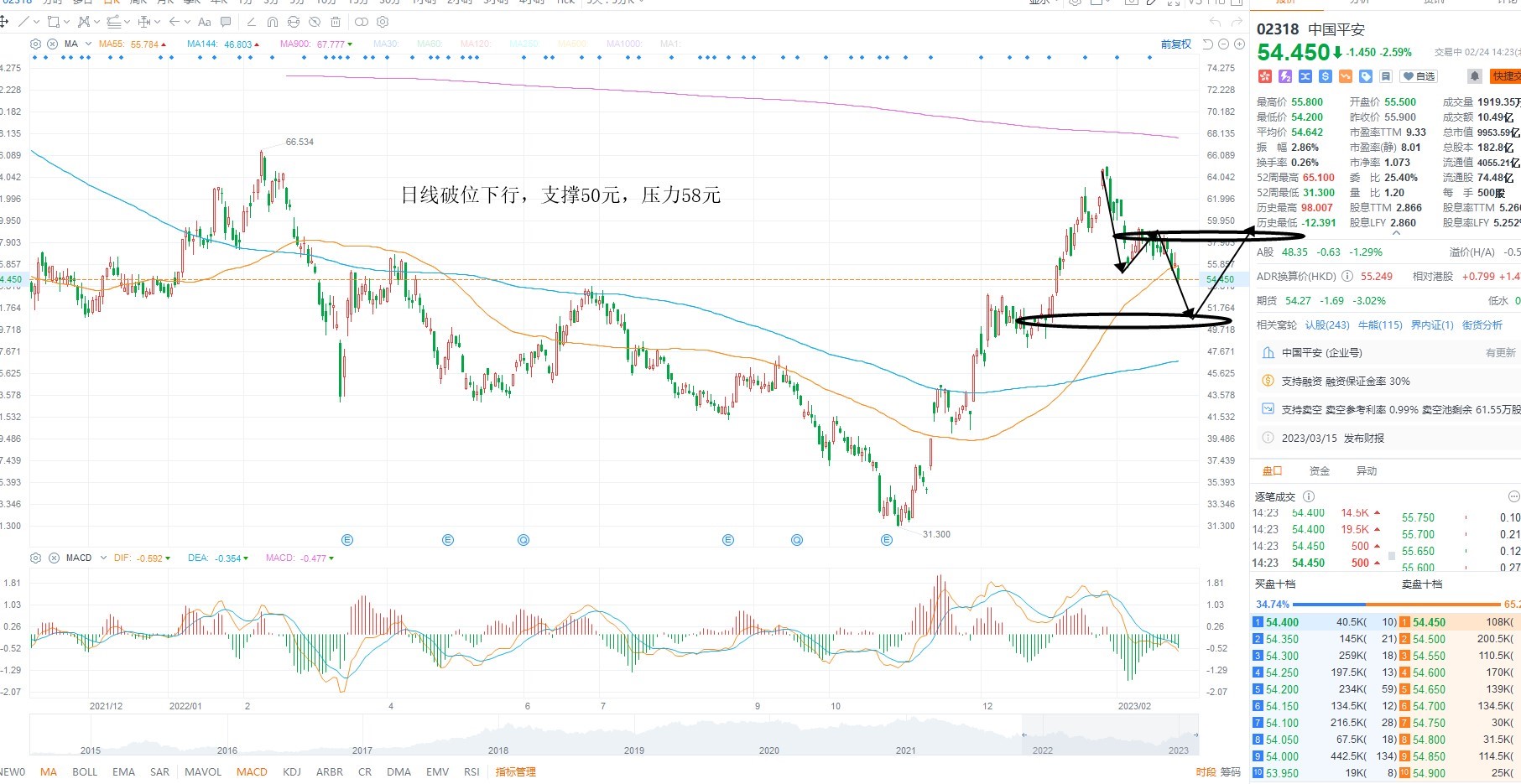The image size is (1521, 784).
Task: Click the trash icon to delete drawings
Action: [336, 22]
